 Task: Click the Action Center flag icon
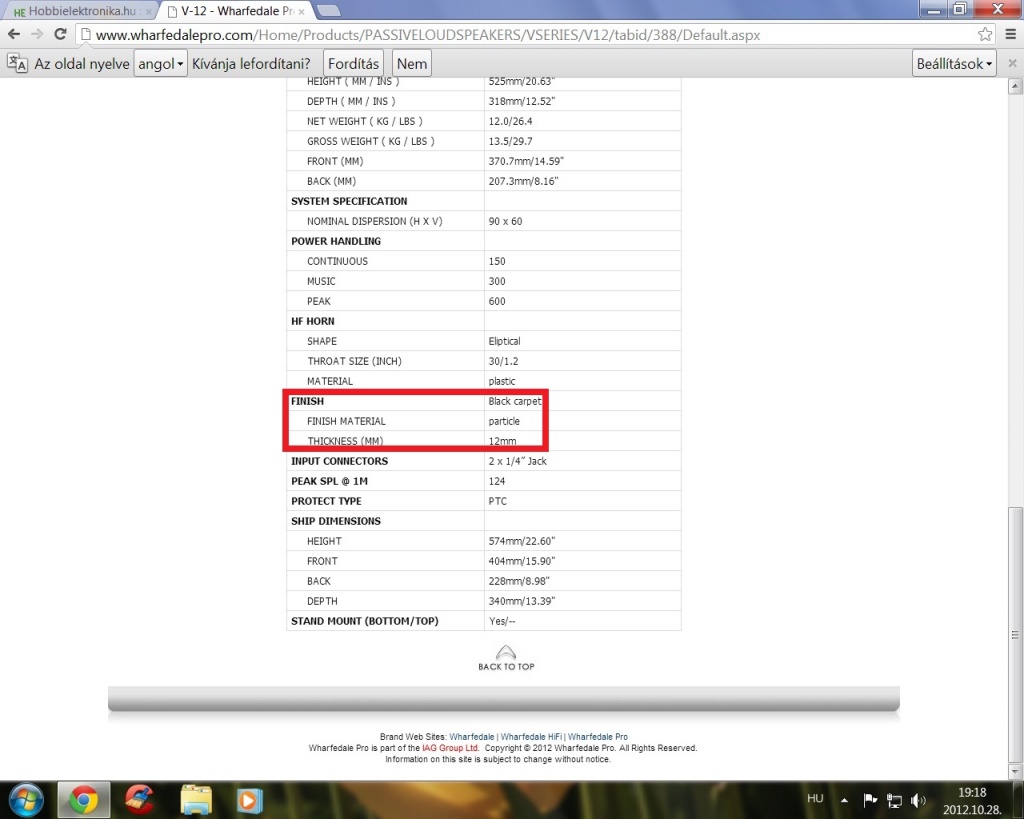[x=870, y=800]
